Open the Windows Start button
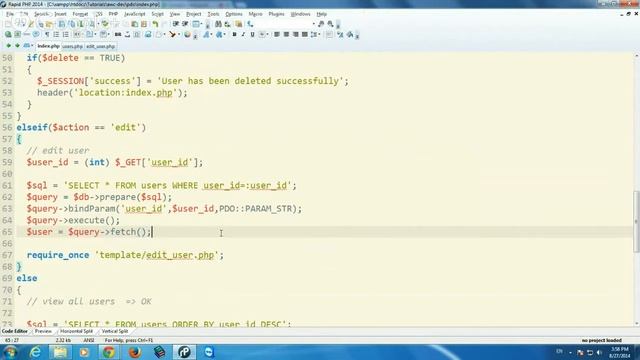Image resolution: width=640 pixels, height=360 pixels. pyautogui.click(x=10, y=352)
